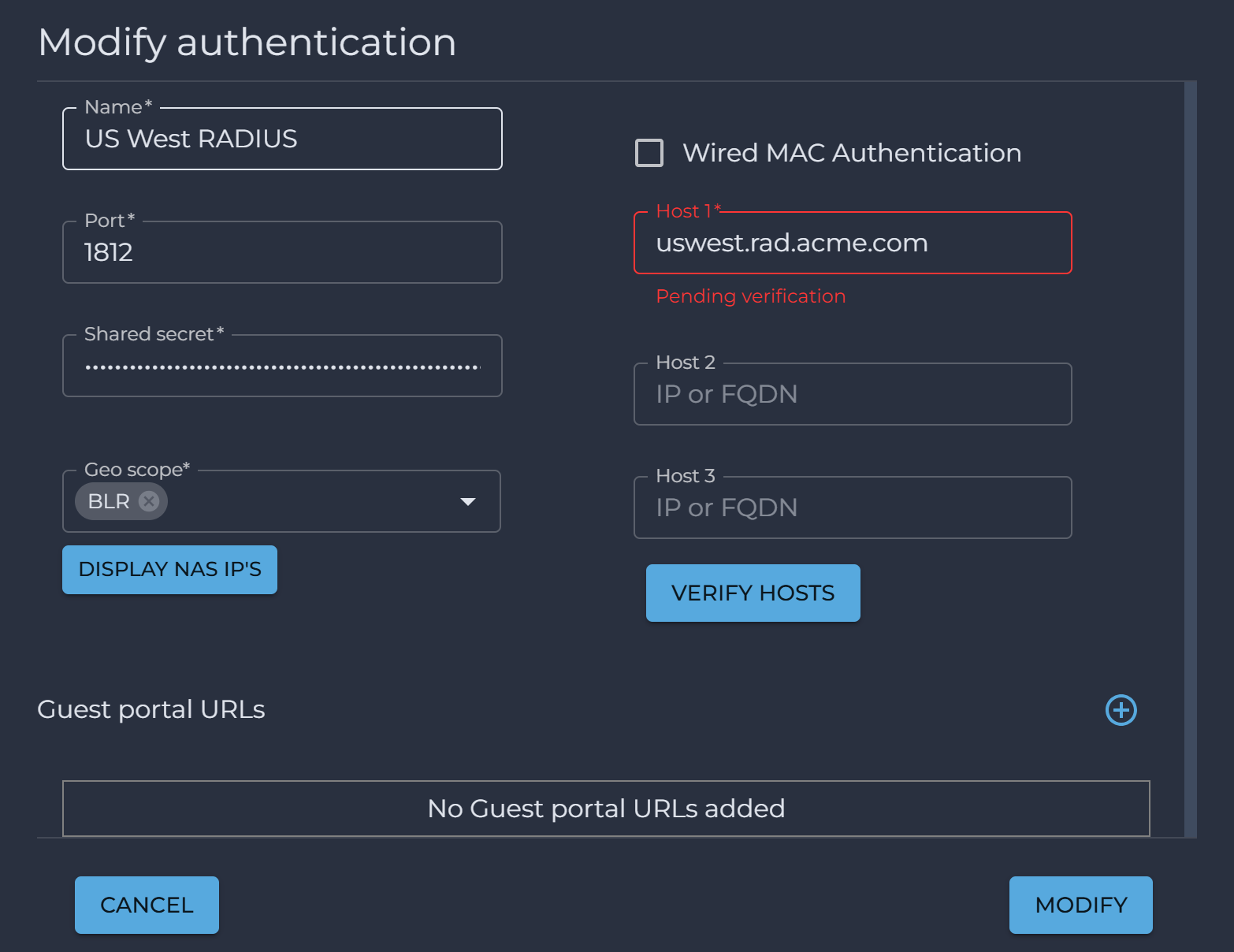
Task: Add a new Guest portal URL
Action: (x=1121, y=710)
